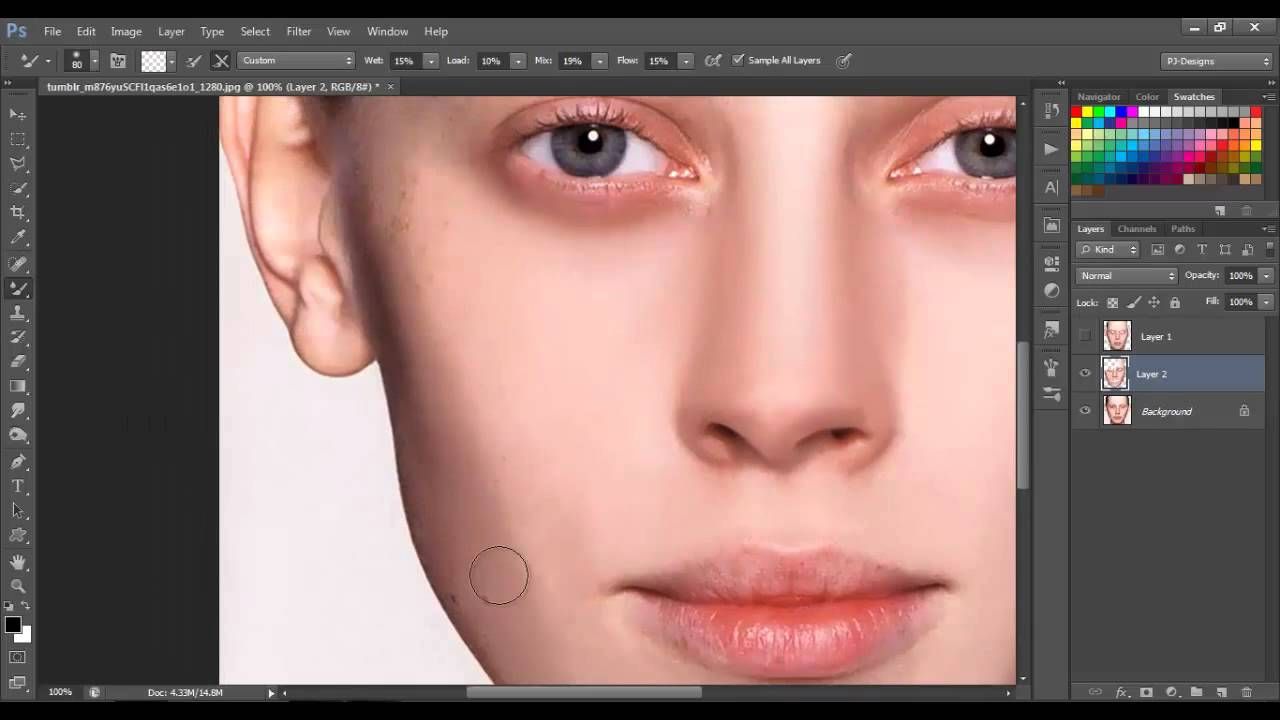Select the Gradient tool
This screenshot has height=720, width=1280.
tap(18, 387)
